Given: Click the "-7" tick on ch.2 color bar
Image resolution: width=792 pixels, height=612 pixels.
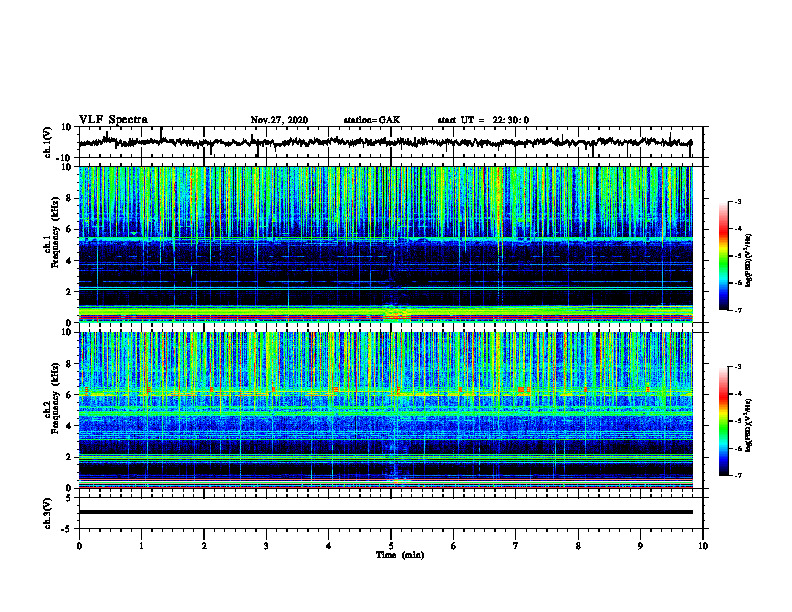Looking at the screenshot, I should coord(738,475).
